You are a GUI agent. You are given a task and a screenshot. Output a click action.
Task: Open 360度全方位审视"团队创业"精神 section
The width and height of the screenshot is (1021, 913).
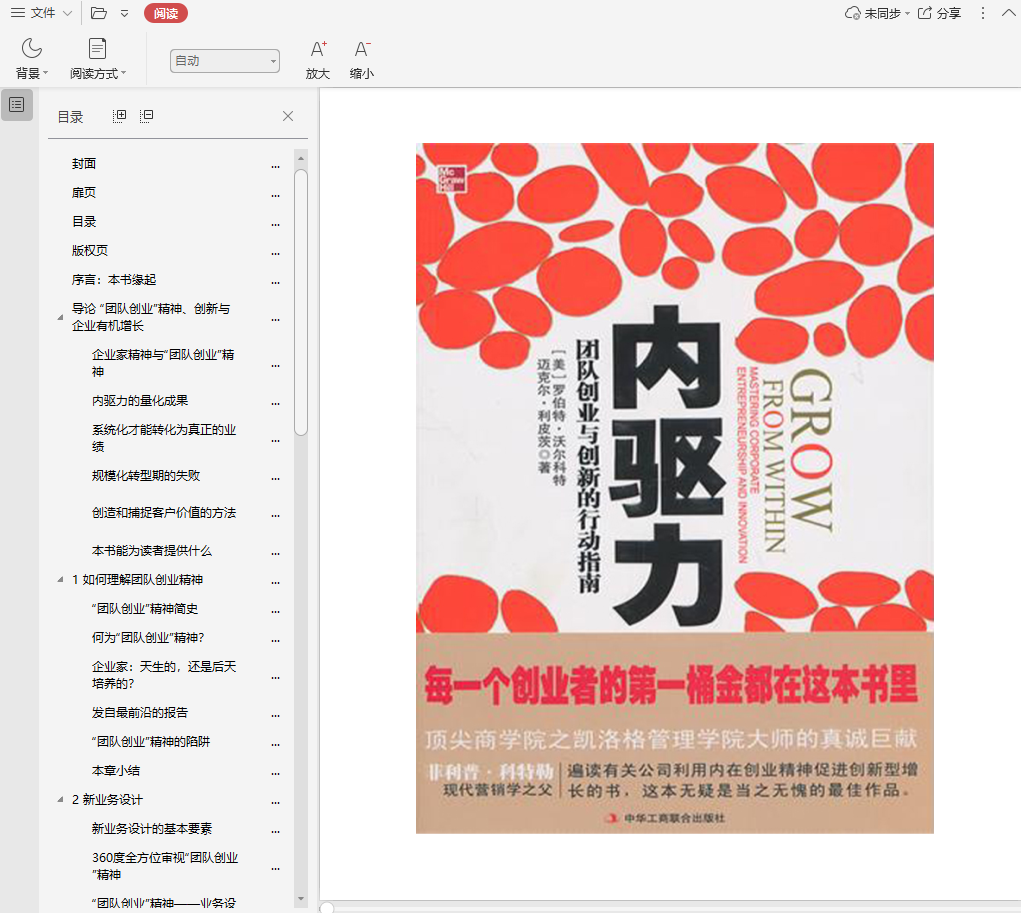pos(165,866)
